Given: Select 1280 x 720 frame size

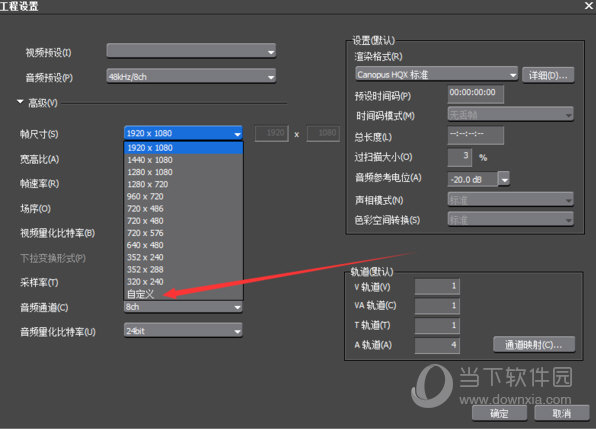Looking at the screenshot, I should click(183, 184).
